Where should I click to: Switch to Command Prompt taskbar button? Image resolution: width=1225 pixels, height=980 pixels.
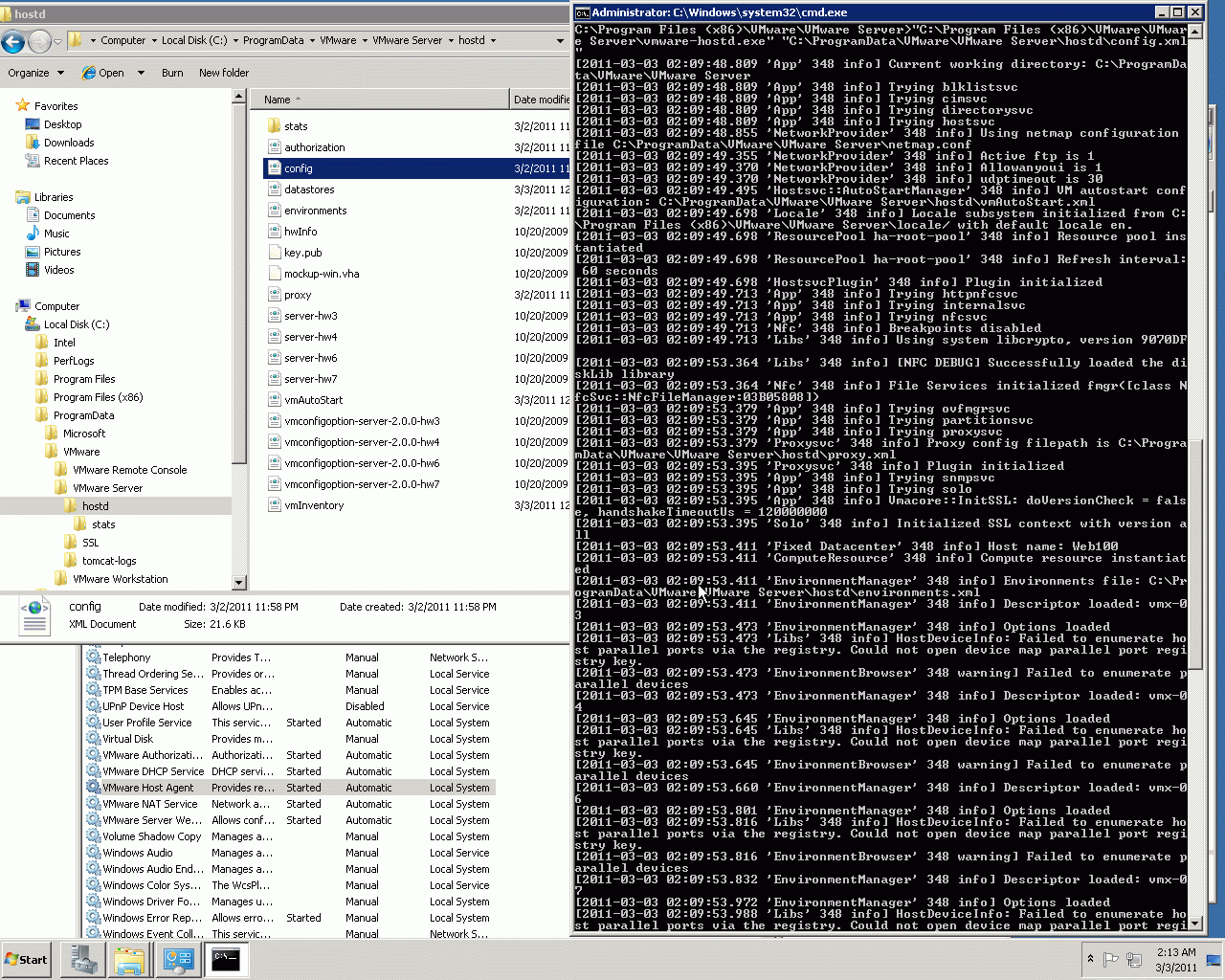pyautogui.click(x=226, y=959)
